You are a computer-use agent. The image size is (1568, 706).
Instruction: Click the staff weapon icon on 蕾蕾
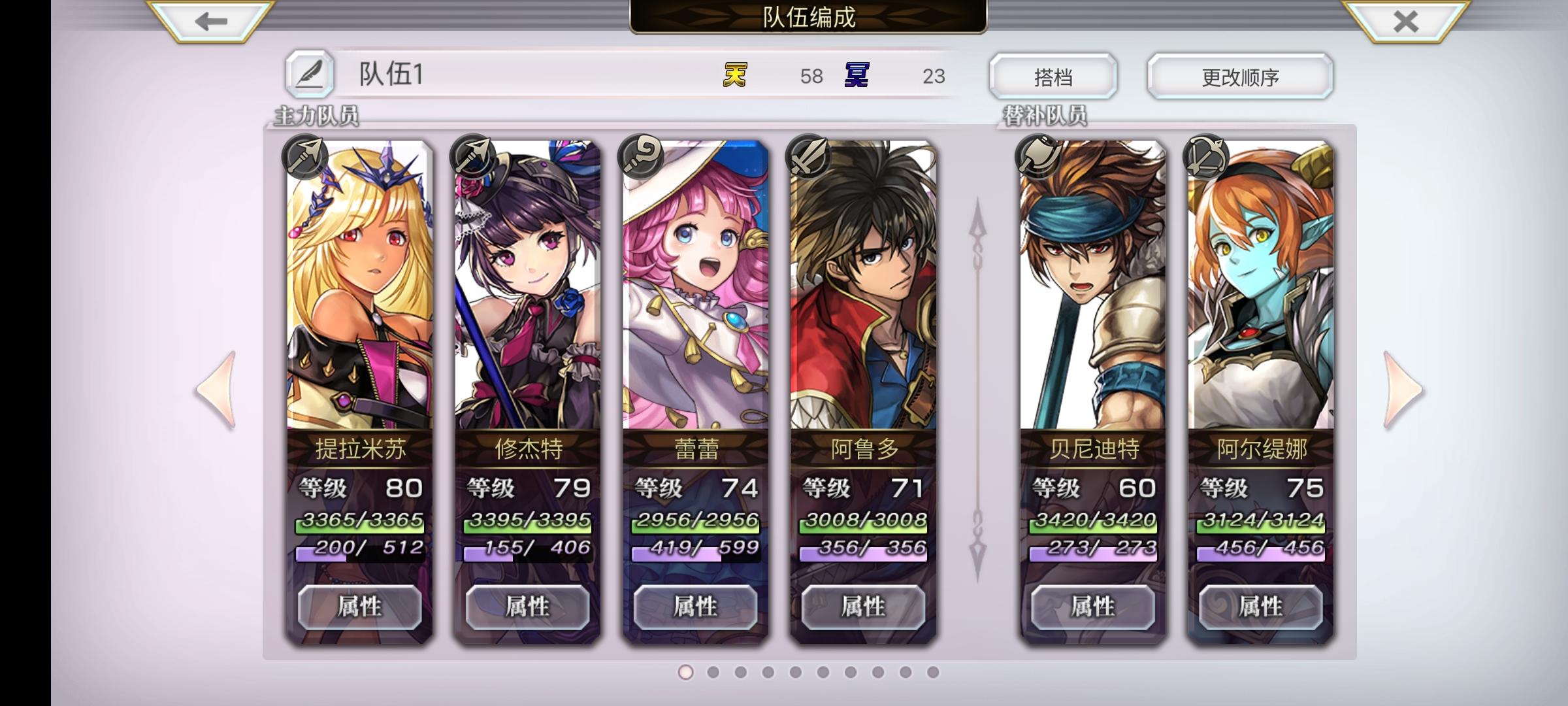[640, 156]
